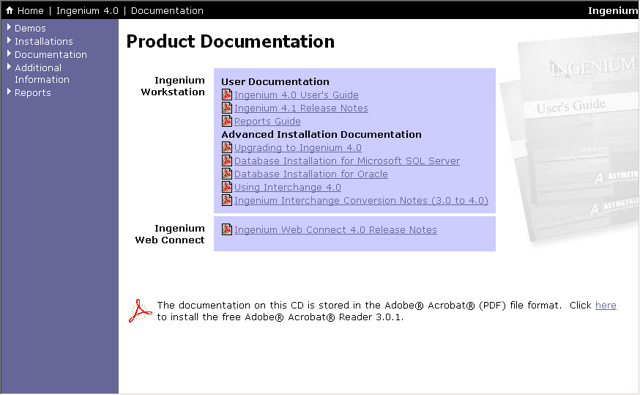This screenshot has height=395, width=640.
Task: Open Database Installation for Oracle link
Action: click(x=311, y=174)
